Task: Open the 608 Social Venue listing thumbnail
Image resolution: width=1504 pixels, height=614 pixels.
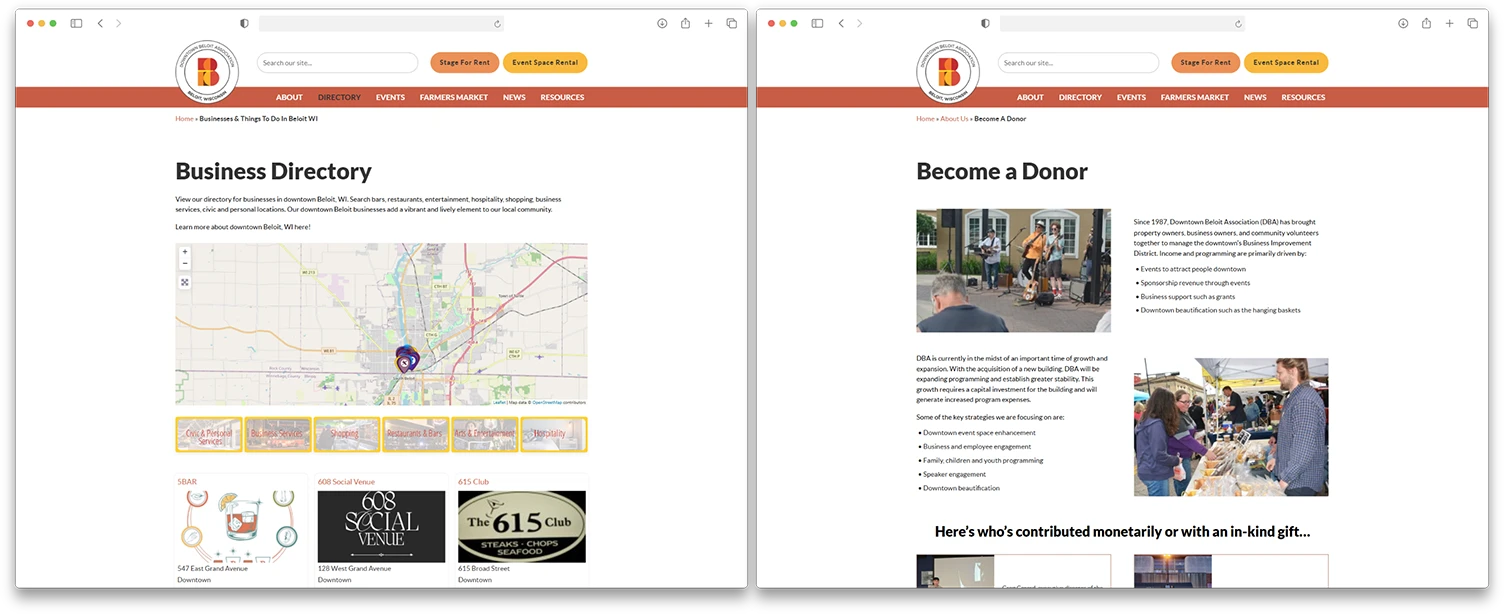Action: point(381,525)
